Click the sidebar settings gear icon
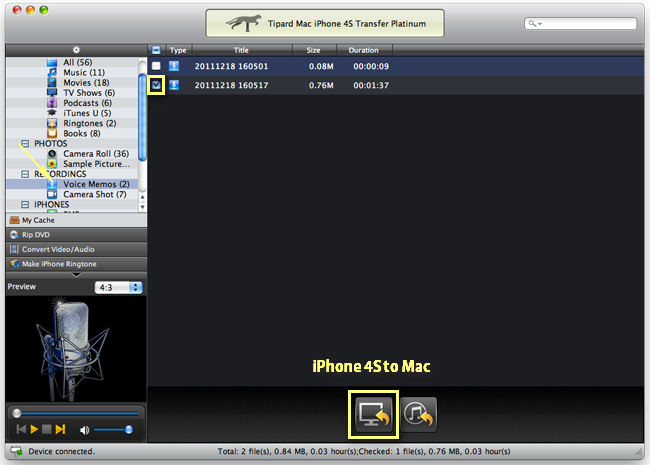The height and width of the screenshot is (465, 650). (x=76, y=50)
